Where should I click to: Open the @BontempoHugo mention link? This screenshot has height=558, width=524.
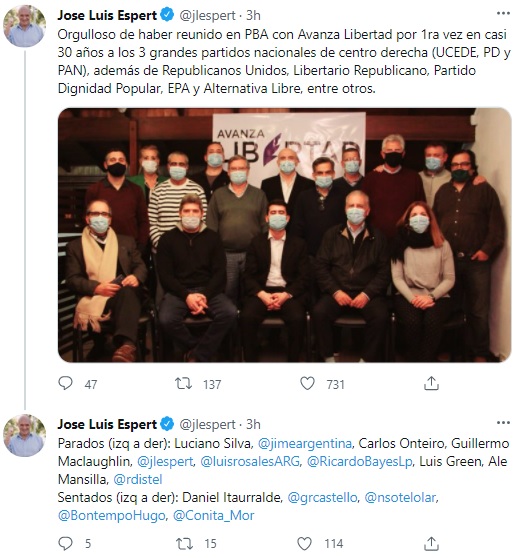(x=111, y=515)
